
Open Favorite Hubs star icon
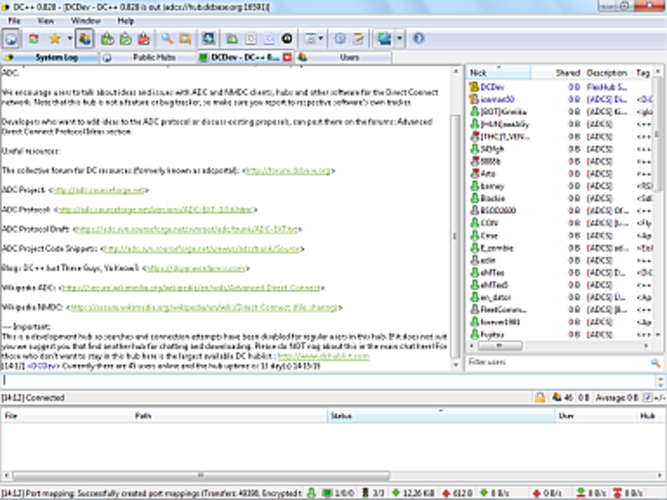tap(55, 39)
